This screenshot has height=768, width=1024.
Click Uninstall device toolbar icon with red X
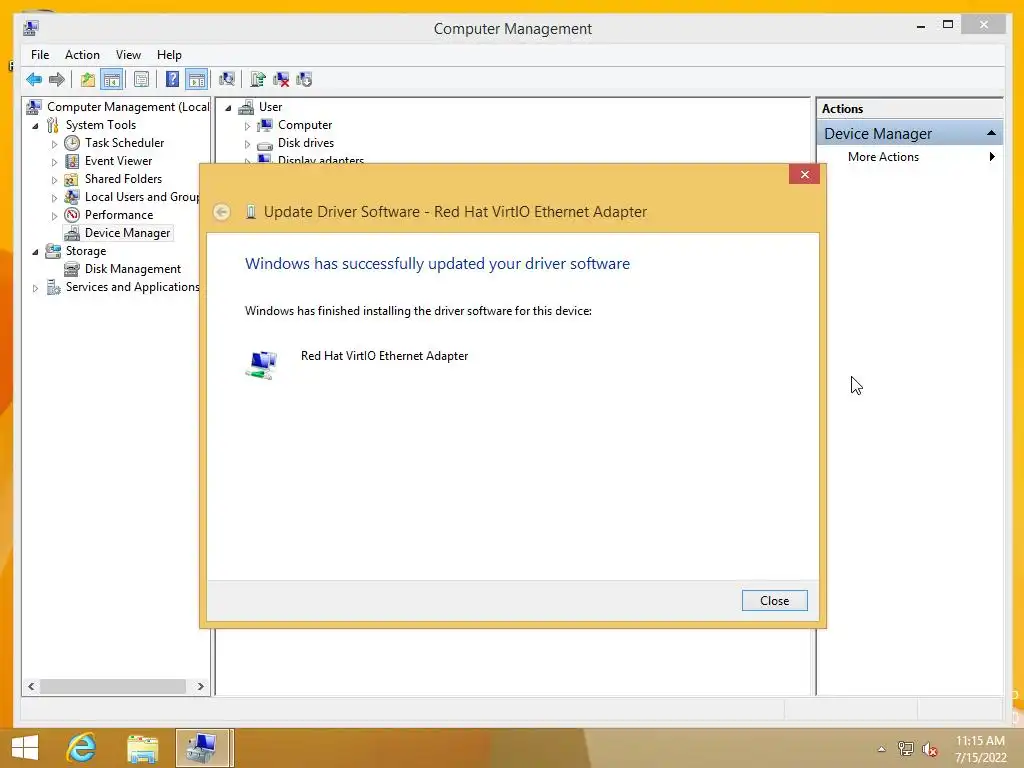pyautogui.click(x=281, y=80)
